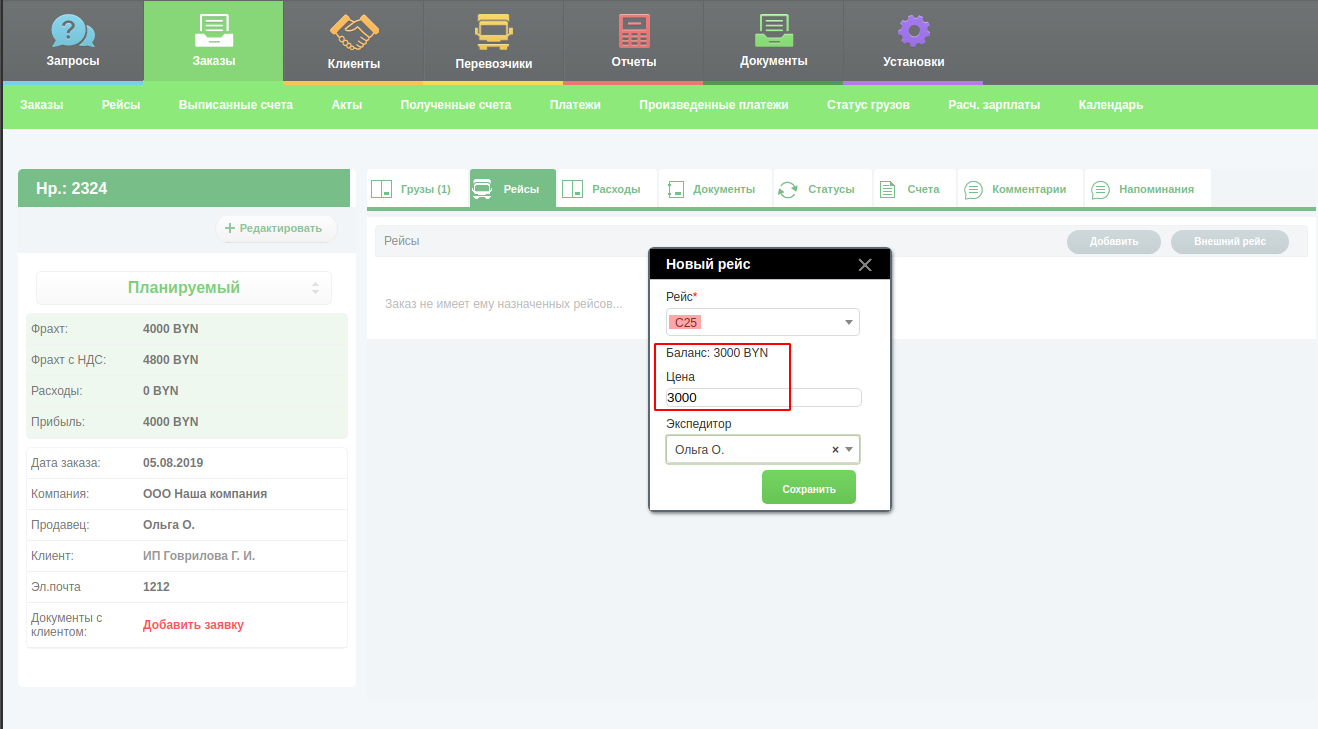Click the Грузы tab icon

381,189
